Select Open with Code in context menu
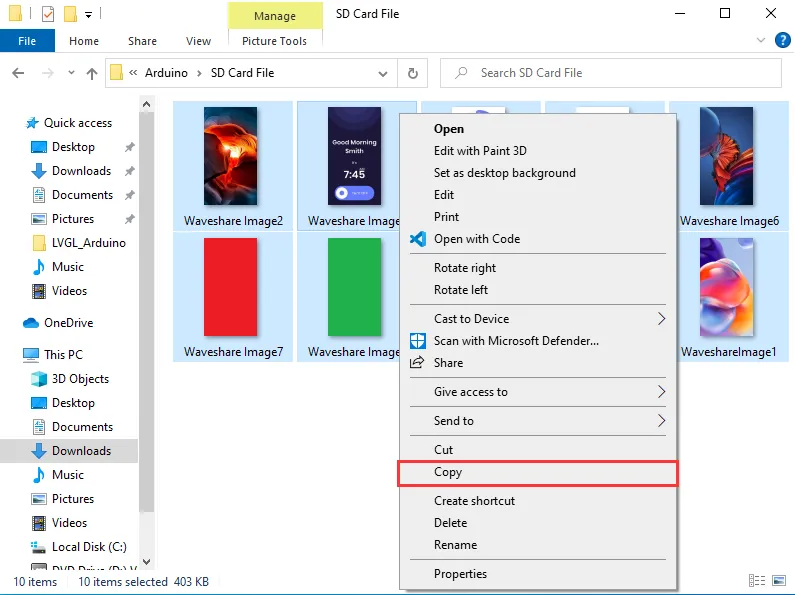795x595 pixels. (476, 239)
